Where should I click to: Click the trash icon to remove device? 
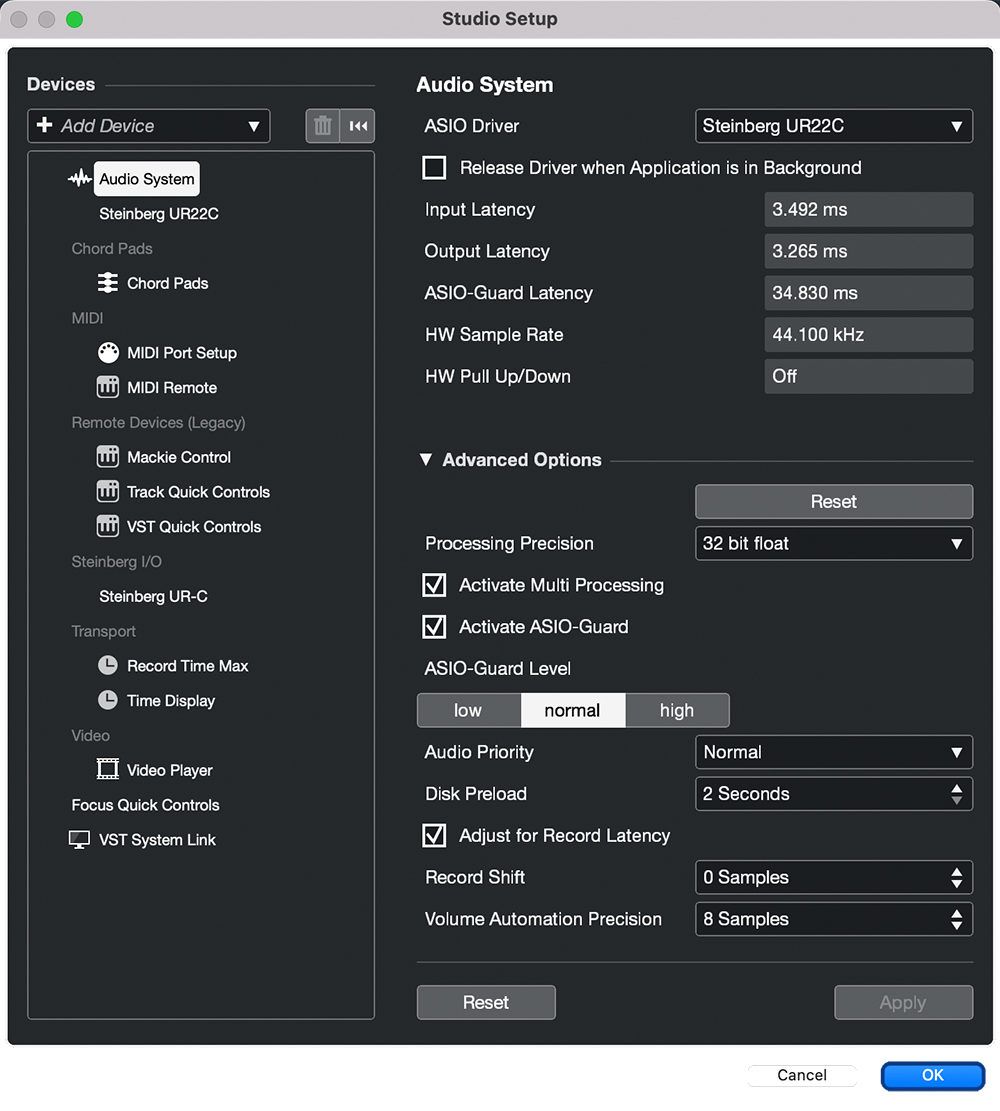click(x=322, y=126)
